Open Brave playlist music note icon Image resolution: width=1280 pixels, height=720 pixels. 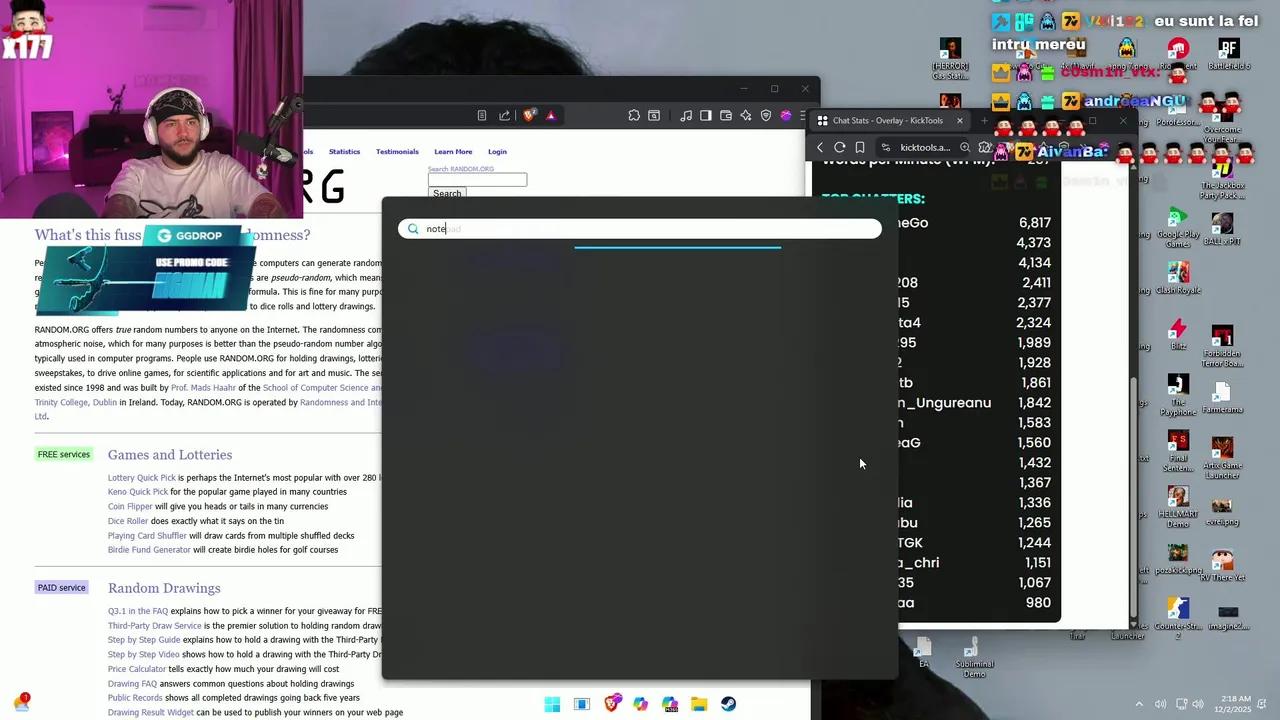(686, 116)
